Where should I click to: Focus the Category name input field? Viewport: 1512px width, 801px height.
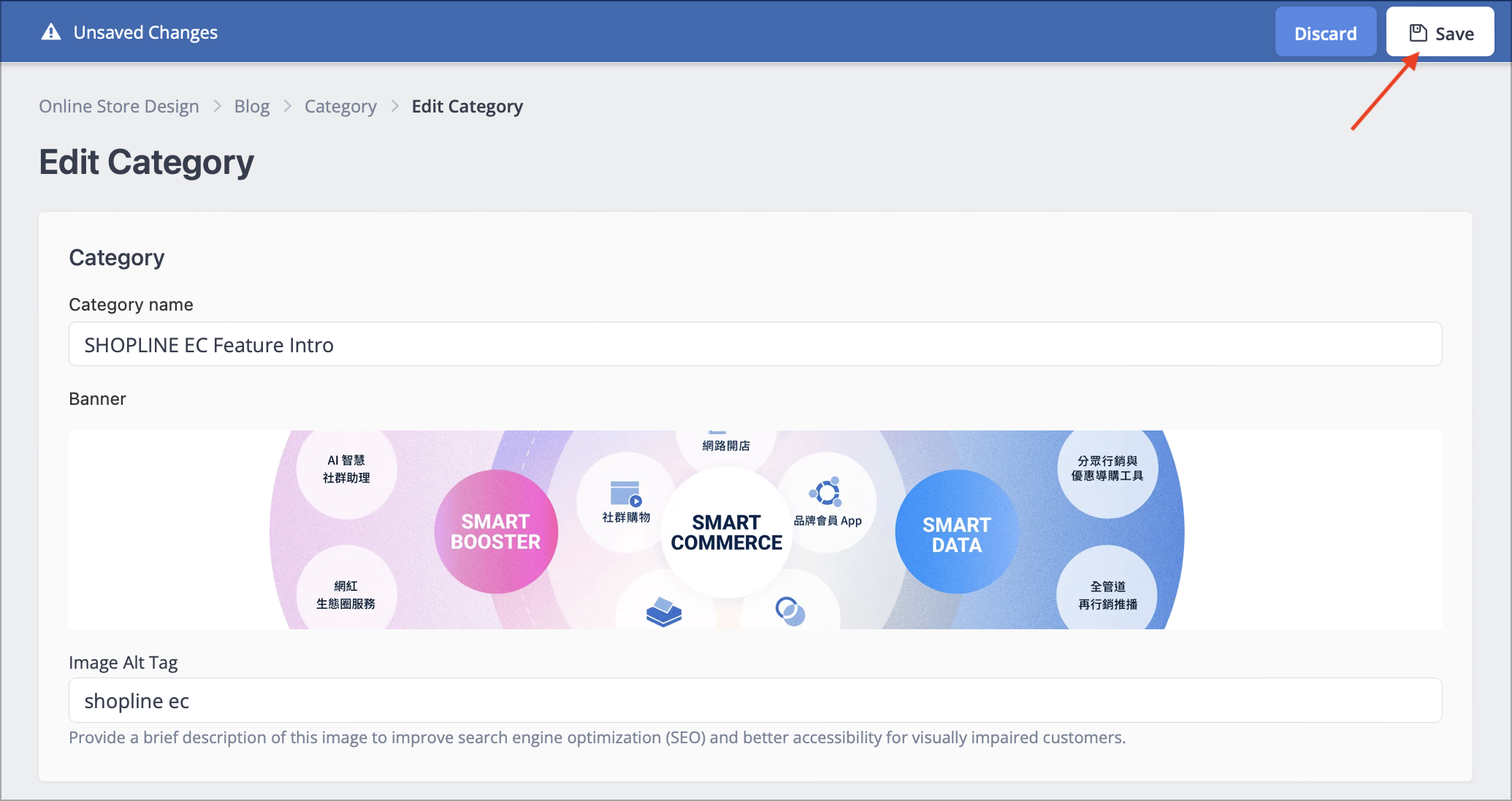755,344
